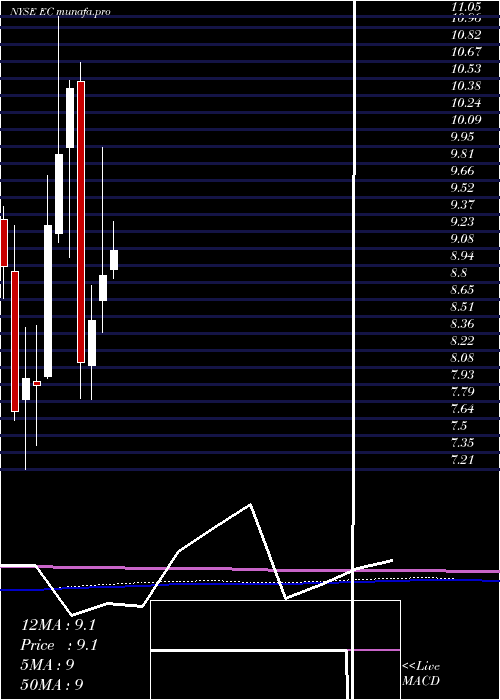This screenshot has height=700, width=500.
Task: Select the 8.8 price label
Action: 459,273
